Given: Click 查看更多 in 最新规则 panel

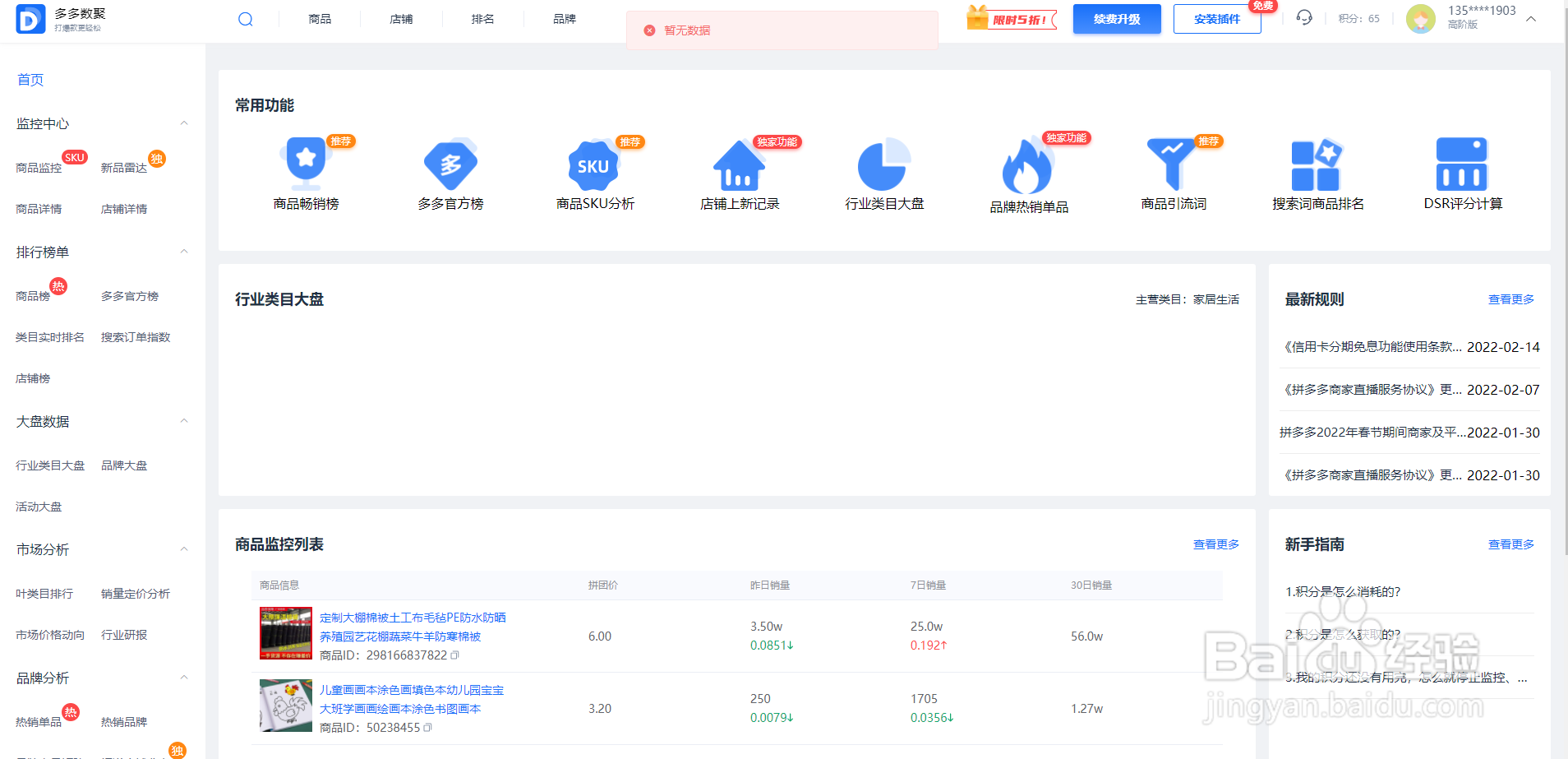Looking at the screenshot, I should point(1511,299).
